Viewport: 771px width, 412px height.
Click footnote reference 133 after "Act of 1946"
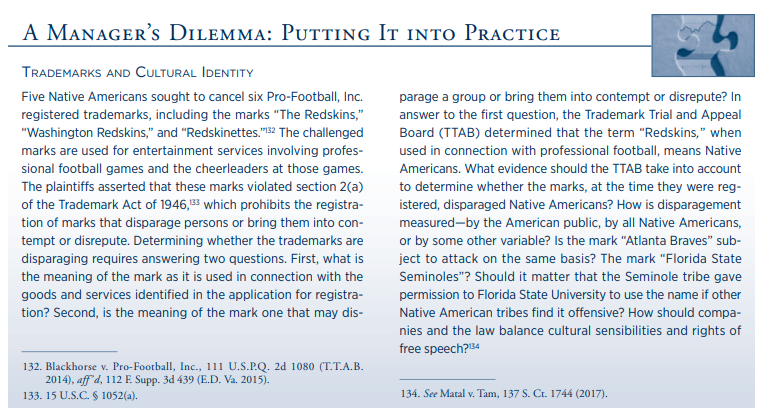tap(195, 202)
